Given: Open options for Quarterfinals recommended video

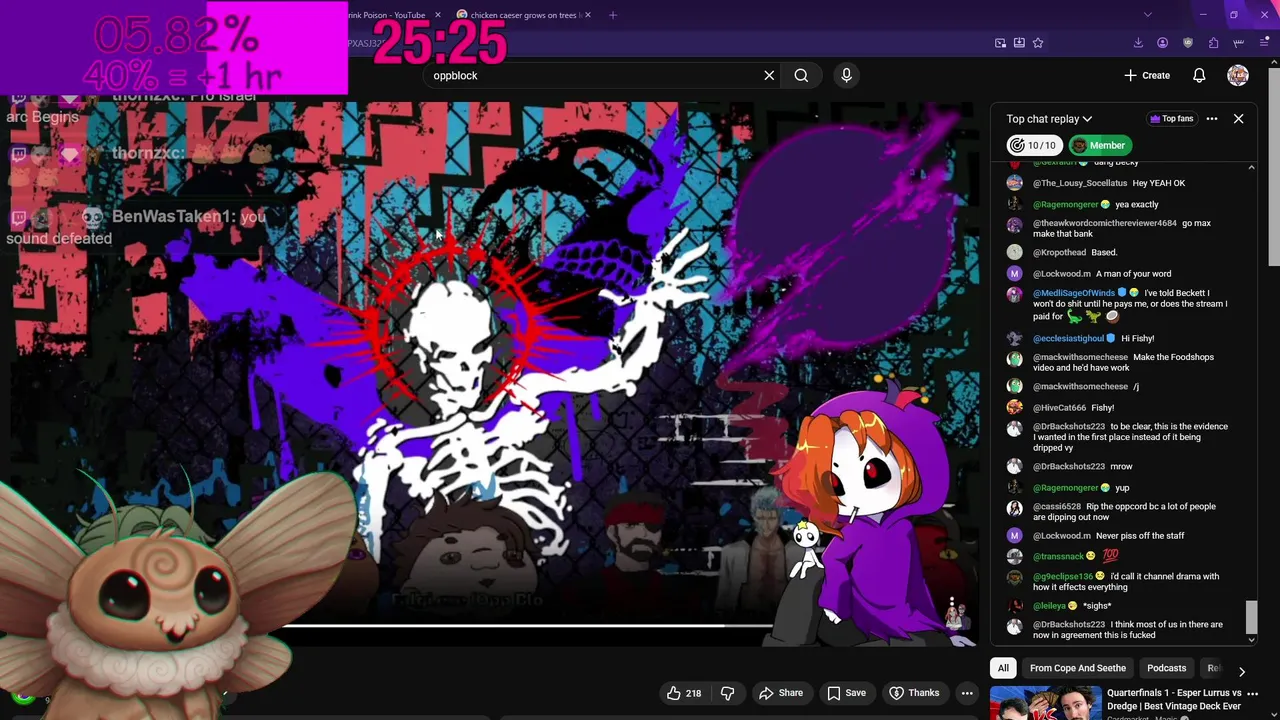Looking at the screenshot, I should 1252,693.
